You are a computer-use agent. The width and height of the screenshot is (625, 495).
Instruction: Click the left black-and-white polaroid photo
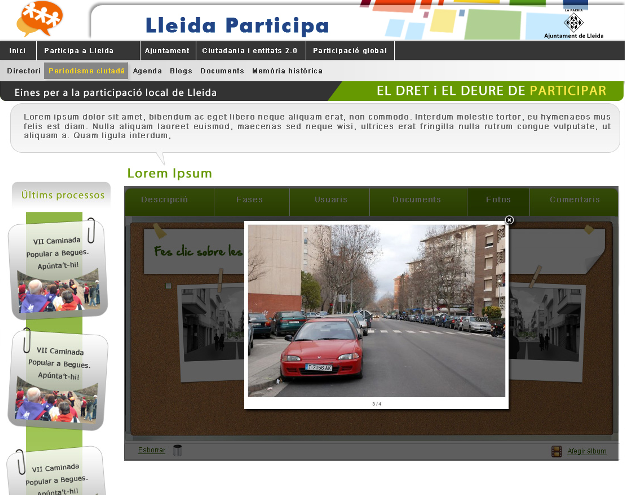point(211,333)
